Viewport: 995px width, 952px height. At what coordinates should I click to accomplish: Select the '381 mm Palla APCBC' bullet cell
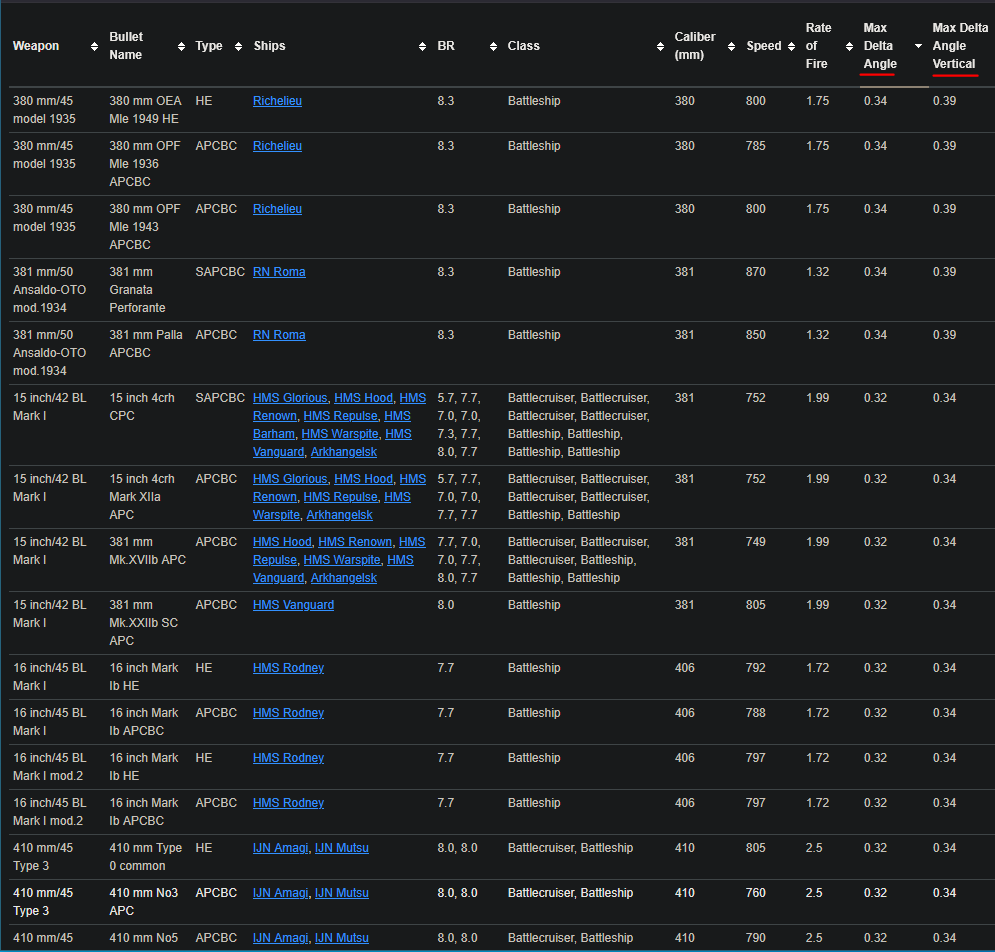tap(146, 343)
